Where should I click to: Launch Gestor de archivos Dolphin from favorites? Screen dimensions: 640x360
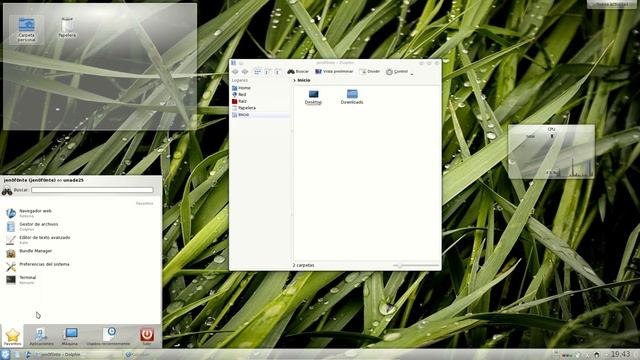point(80,226)
